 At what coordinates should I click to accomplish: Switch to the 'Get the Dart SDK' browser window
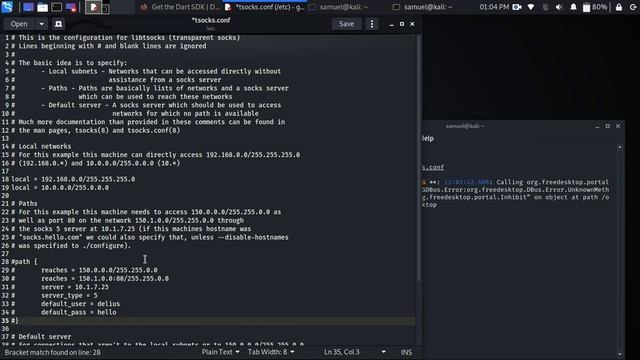pos(180,7)
